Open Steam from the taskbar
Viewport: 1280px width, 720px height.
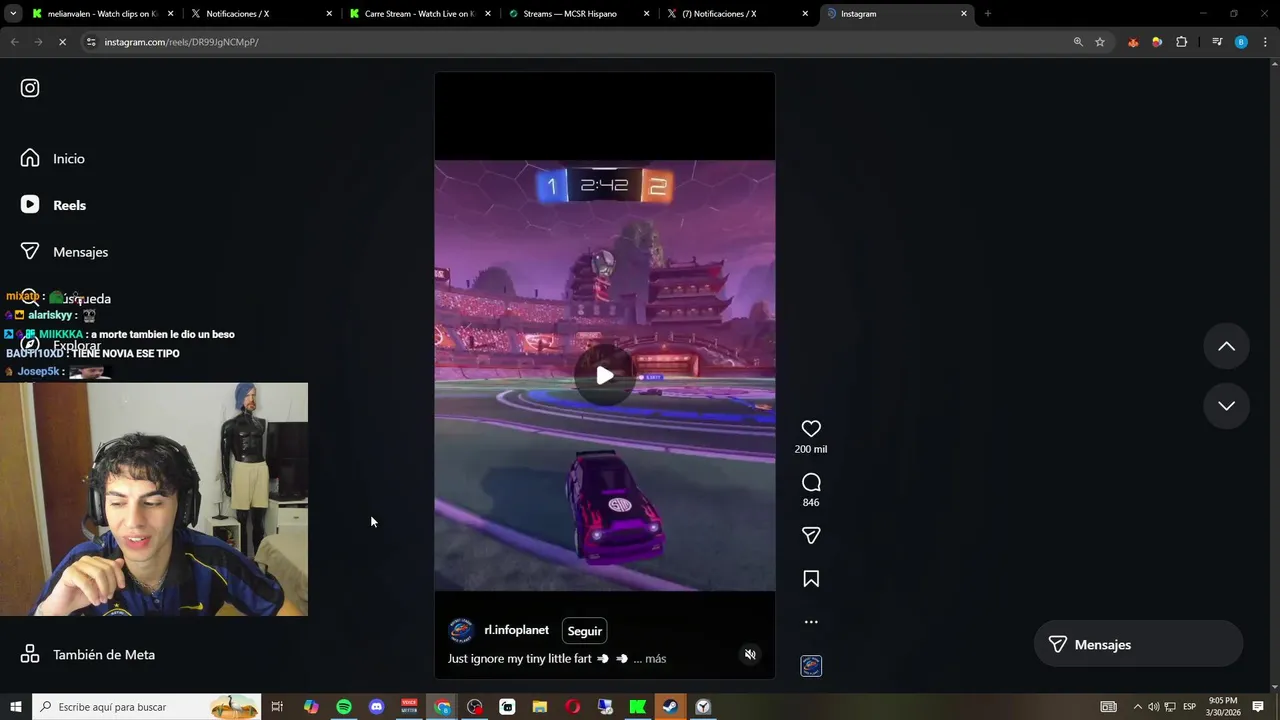671,707
